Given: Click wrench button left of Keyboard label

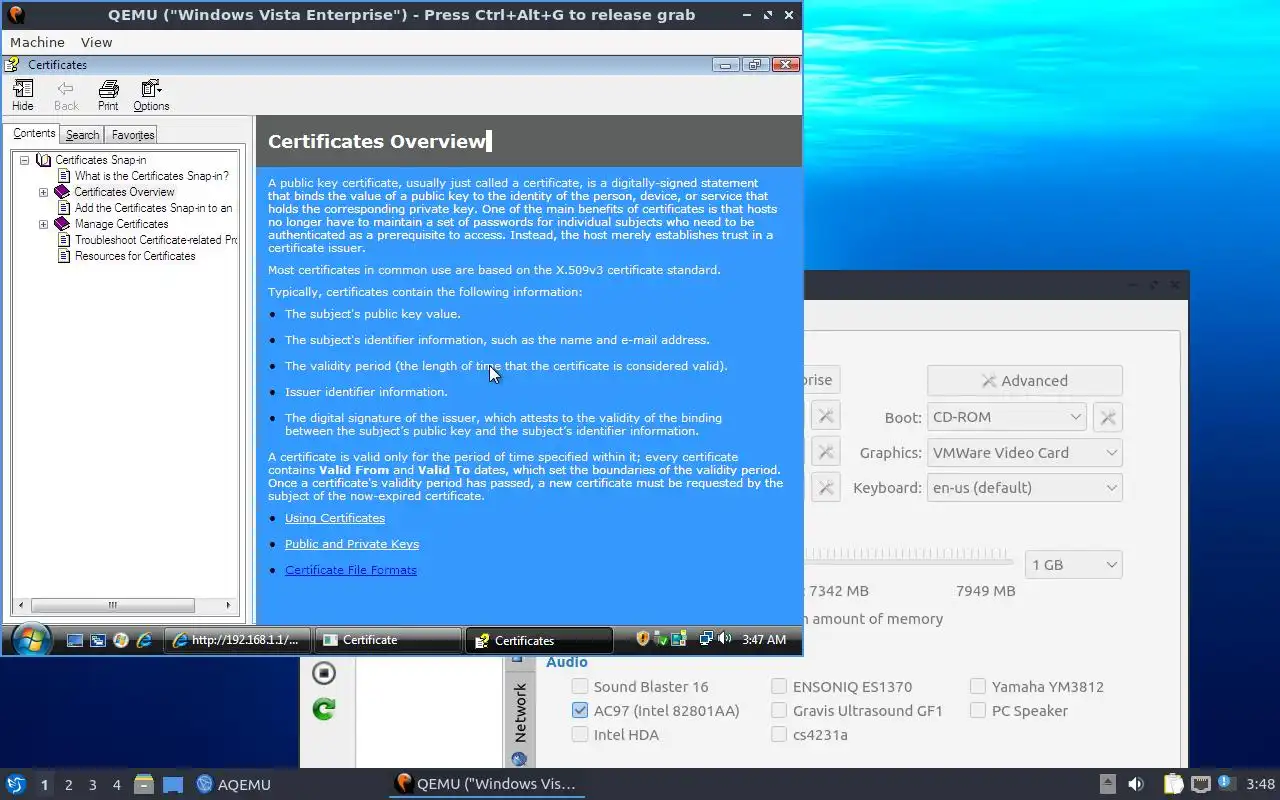Looking at the screenshot, I should pos(825,487).
